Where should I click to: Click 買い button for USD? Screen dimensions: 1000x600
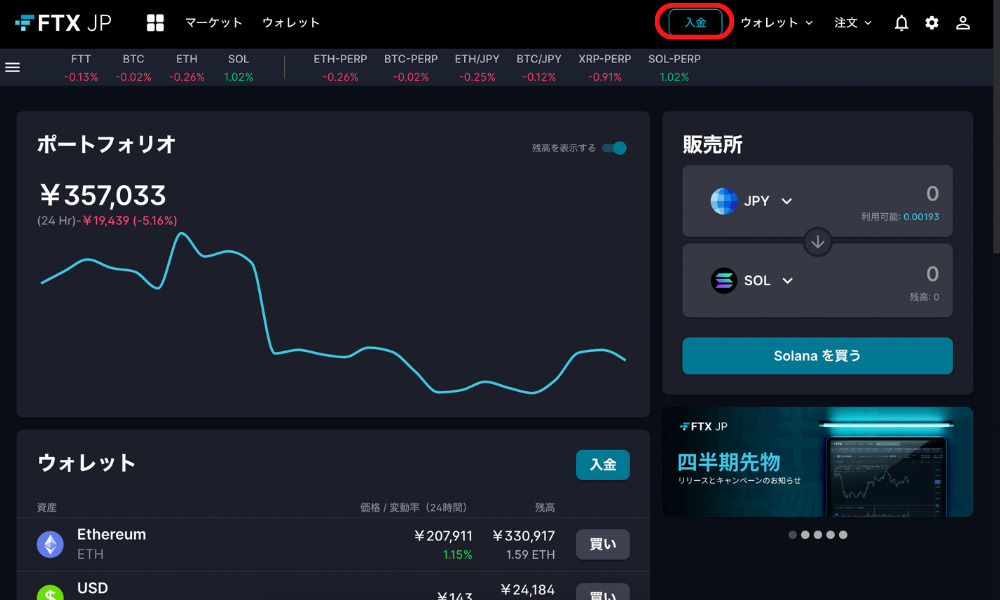point(603,592)
